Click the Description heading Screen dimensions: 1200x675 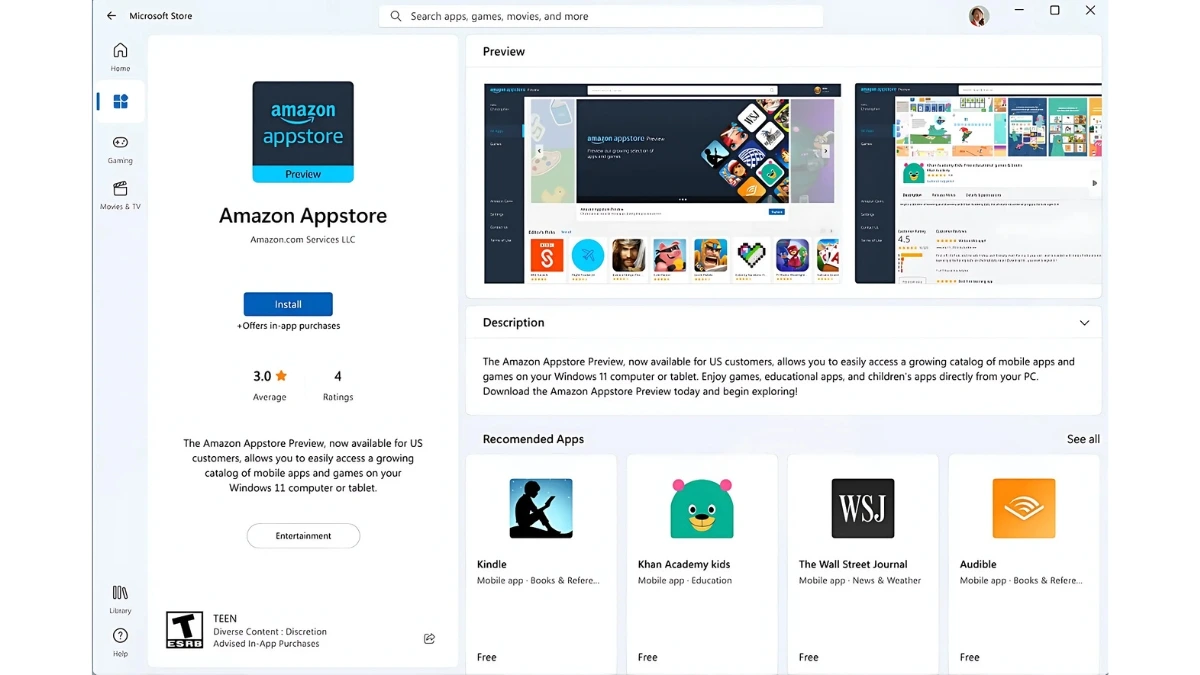[x=514, y=323]
